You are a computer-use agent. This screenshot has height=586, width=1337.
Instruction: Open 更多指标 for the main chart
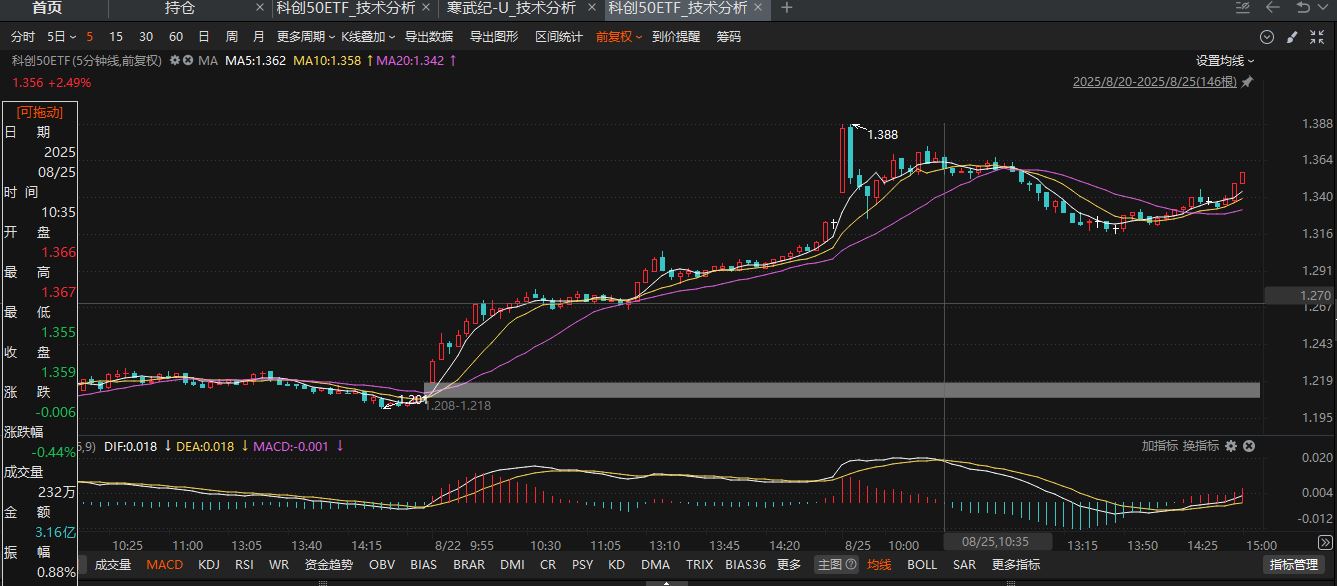(x=1016, y=565)
